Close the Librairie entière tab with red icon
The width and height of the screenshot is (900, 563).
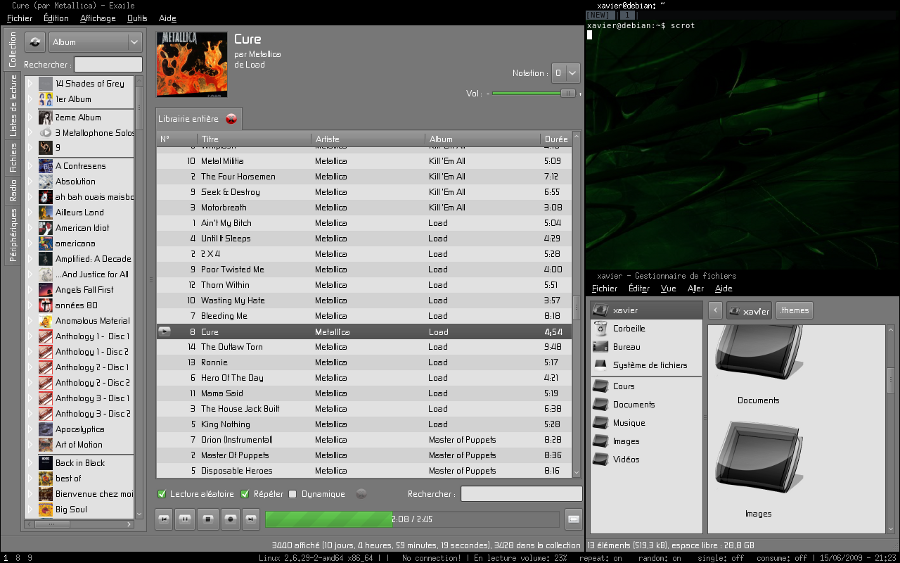(231, 119)
